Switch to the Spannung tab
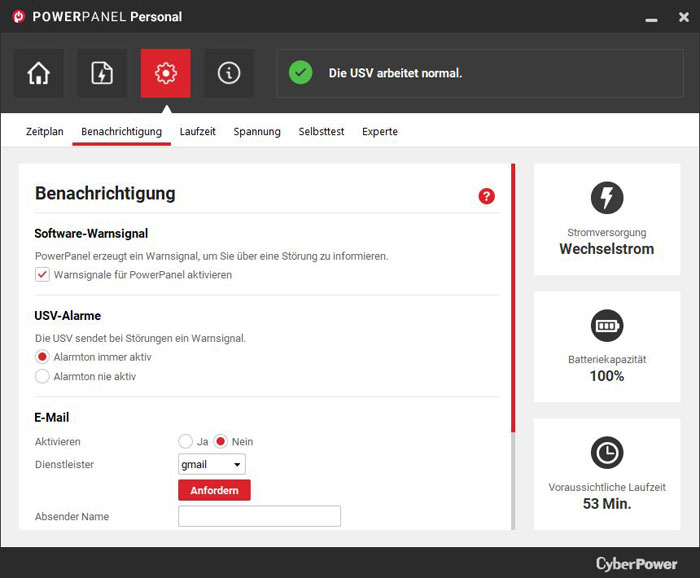The height and width of the screenshot is (578, 700). [257, 132]
